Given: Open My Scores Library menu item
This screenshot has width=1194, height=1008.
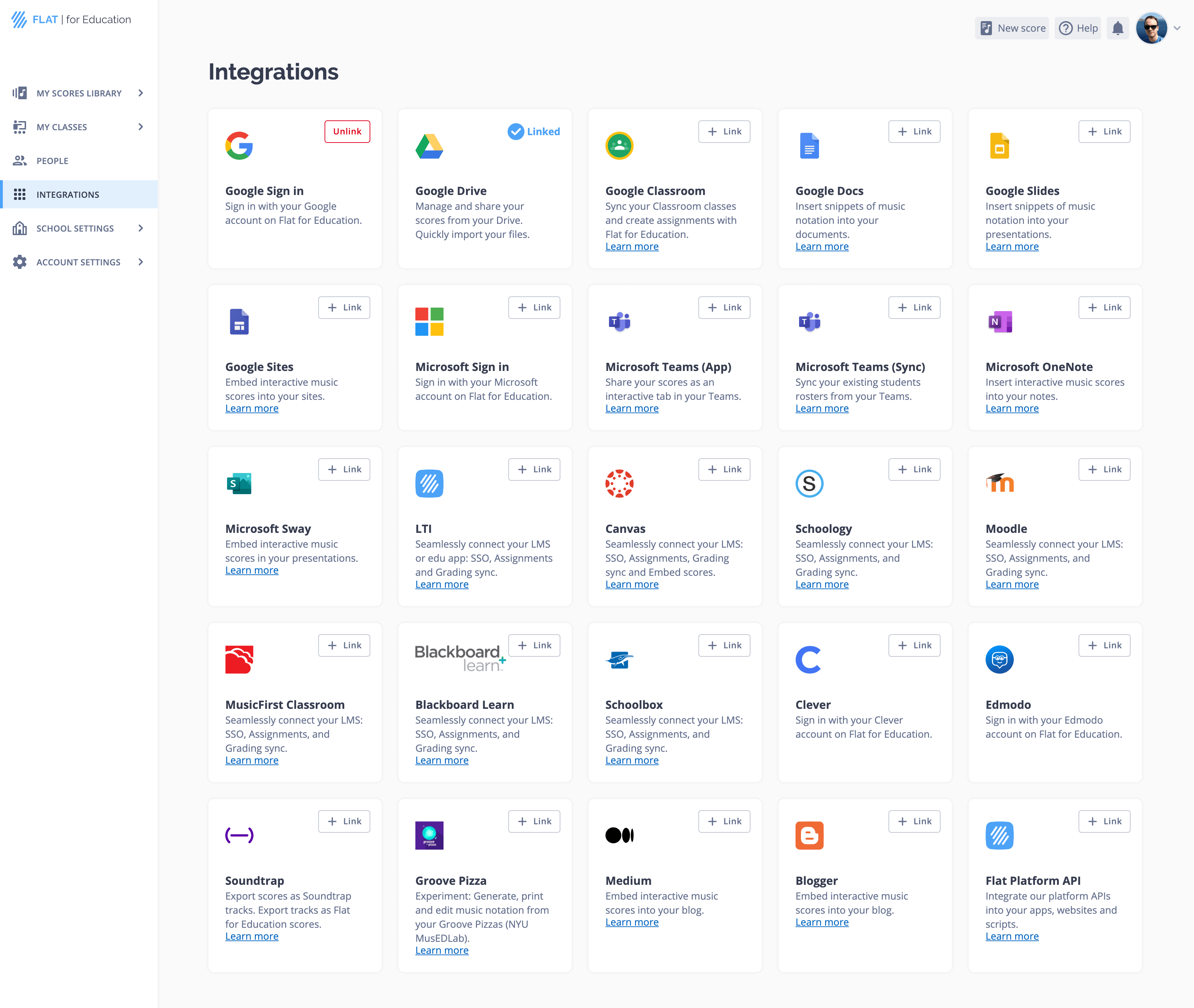Looking at the screenshot, I should pyautogui.click(x=79, y=93).
